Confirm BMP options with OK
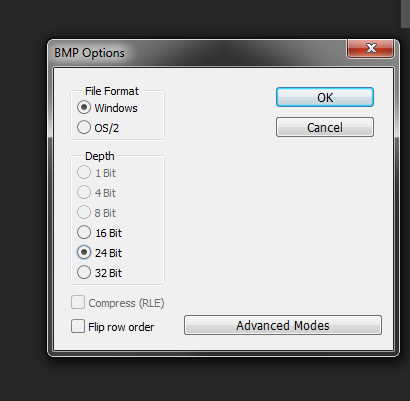Screen dimensions: 410x401 tap(325, 97)
